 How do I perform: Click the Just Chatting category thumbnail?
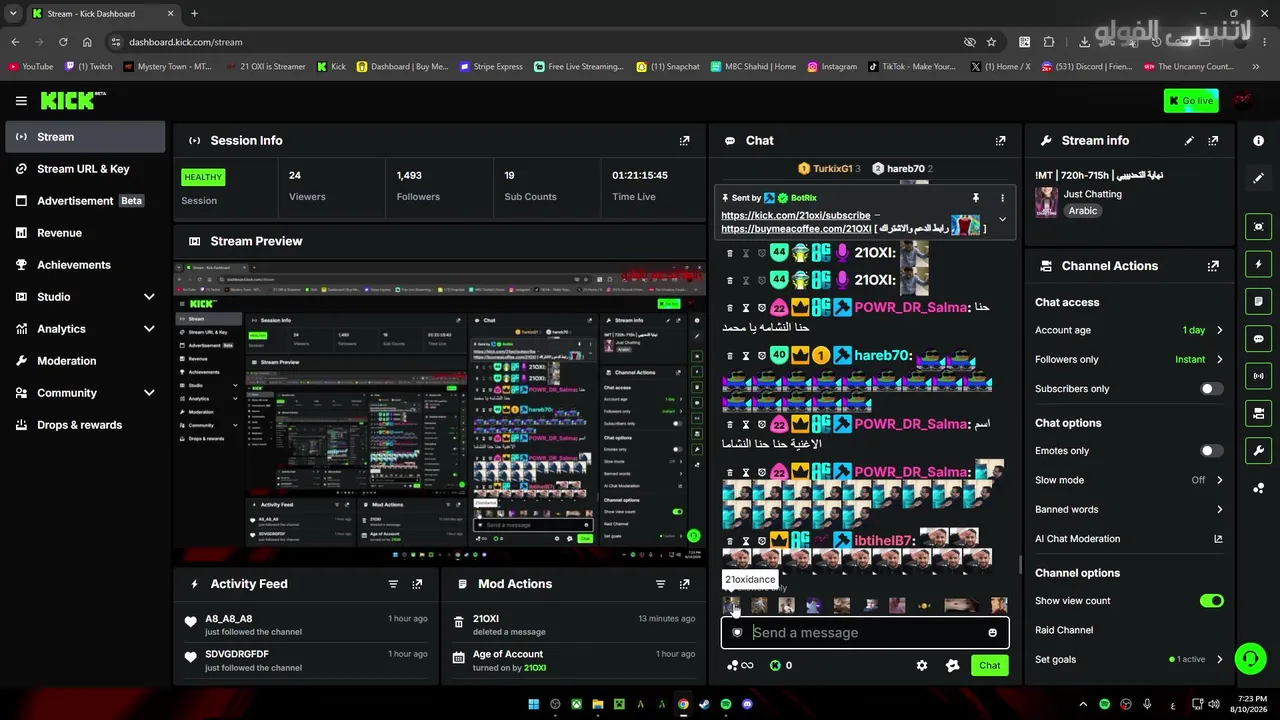pyautogui.click(x=1046, y=202)
